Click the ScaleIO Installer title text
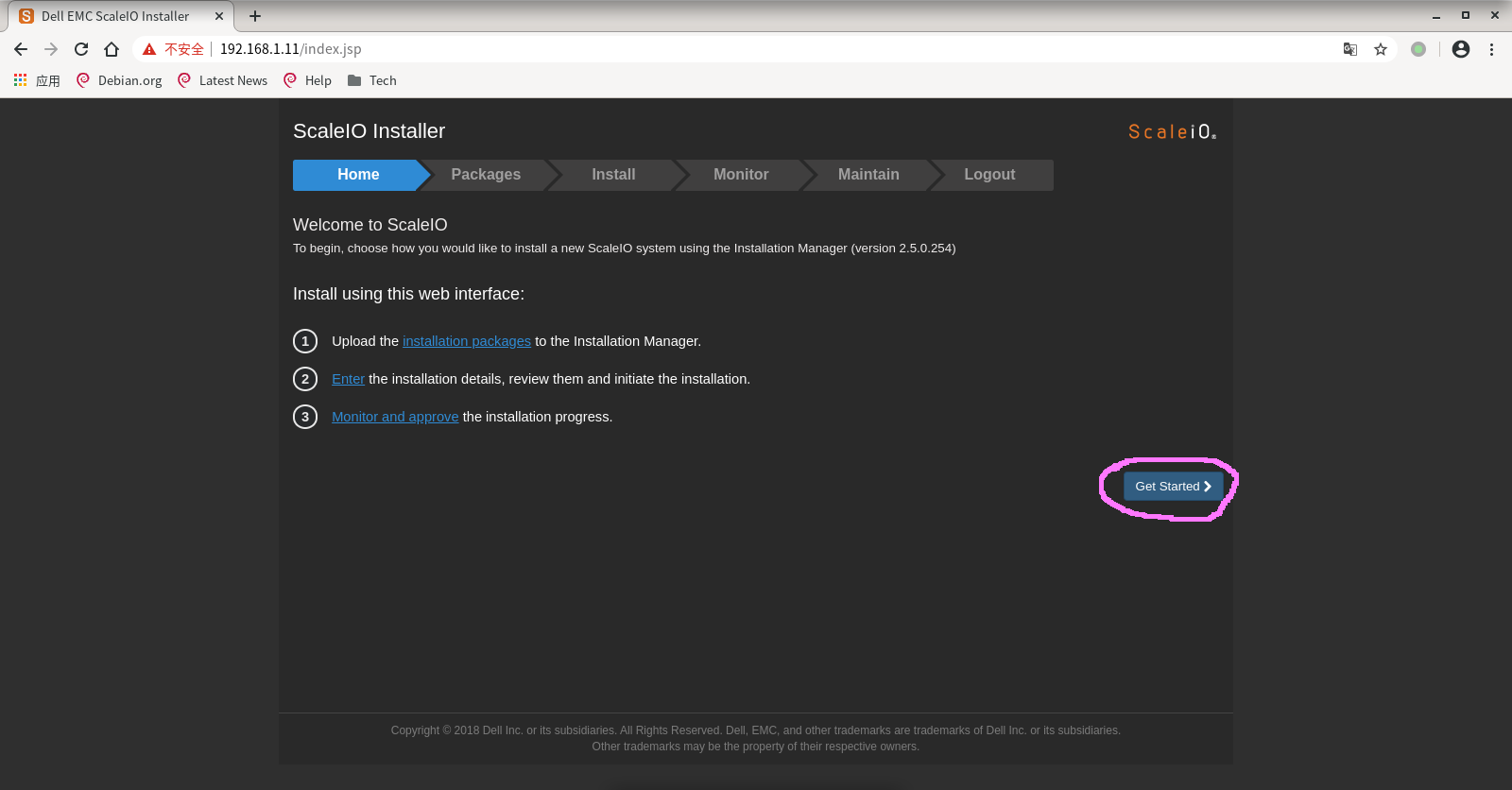Image resolution: width=1512 pixels, height=790 pixels. coord(369,131)
